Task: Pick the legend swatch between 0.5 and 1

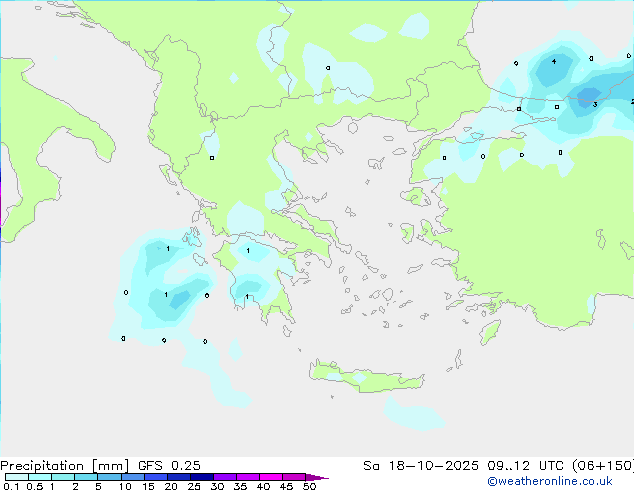Action: 40,477
